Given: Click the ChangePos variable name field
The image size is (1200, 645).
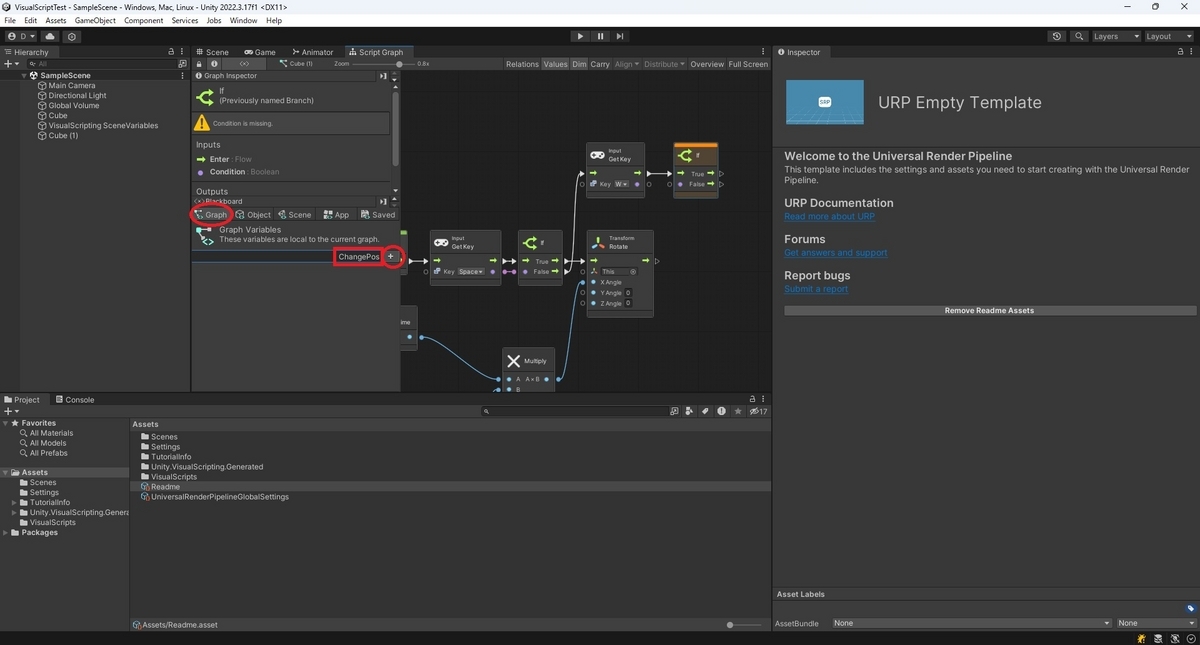Looking at the screenshot, I should pos(359,257).
